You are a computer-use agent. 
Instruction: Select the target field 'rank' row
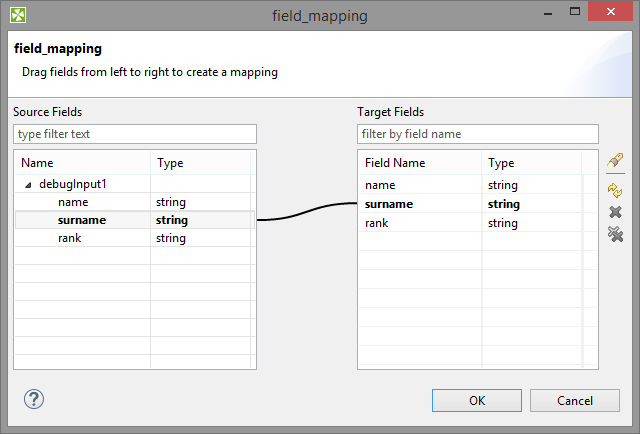(x=377, y=223)
